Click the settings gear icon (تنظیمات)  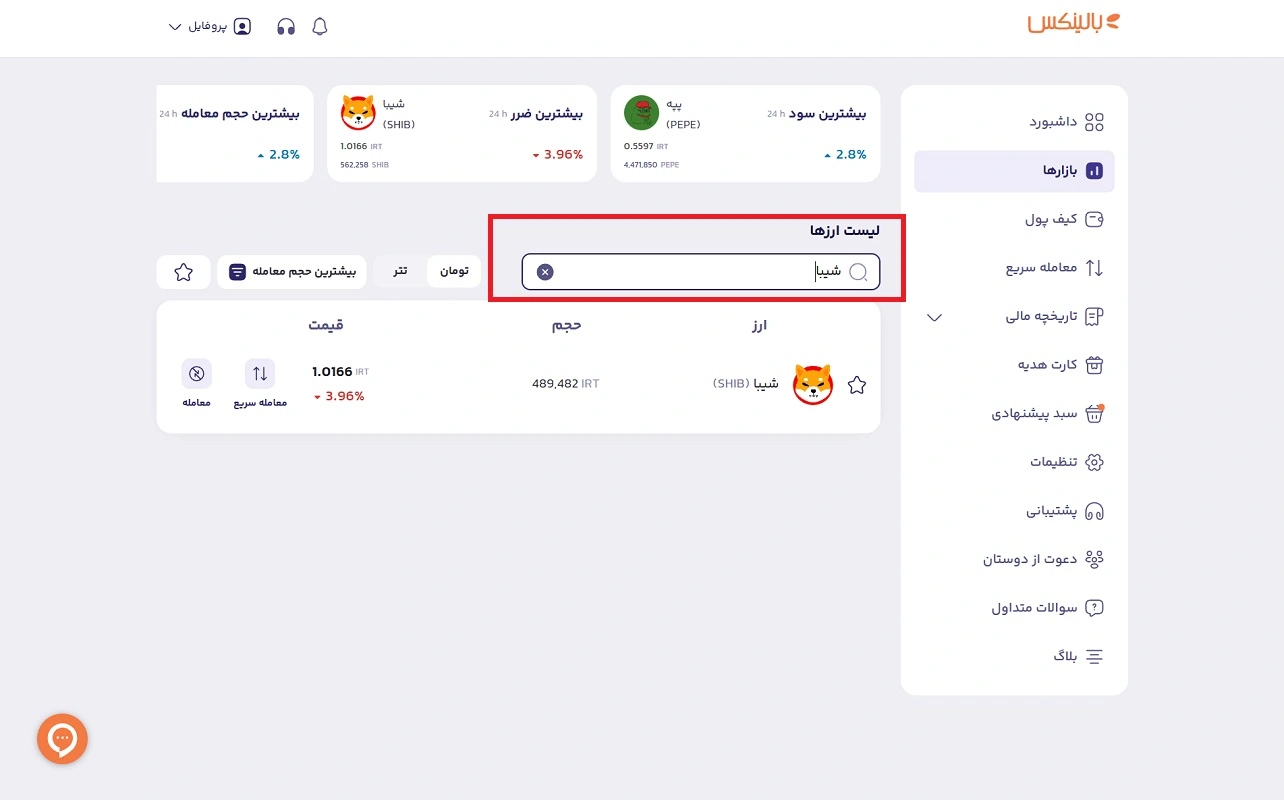(1094, 462)
